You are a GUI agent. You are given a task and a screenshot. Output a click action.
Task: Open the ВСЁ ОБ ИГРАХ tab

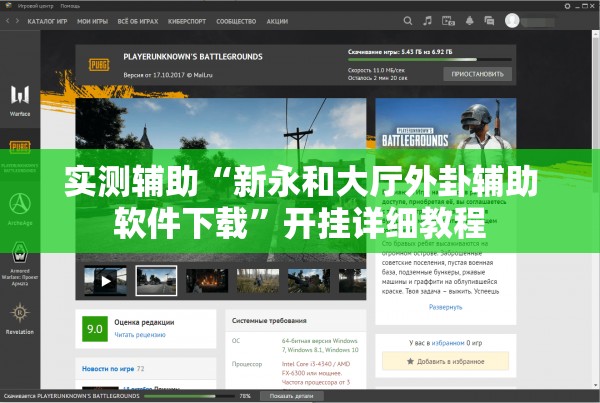138,21
